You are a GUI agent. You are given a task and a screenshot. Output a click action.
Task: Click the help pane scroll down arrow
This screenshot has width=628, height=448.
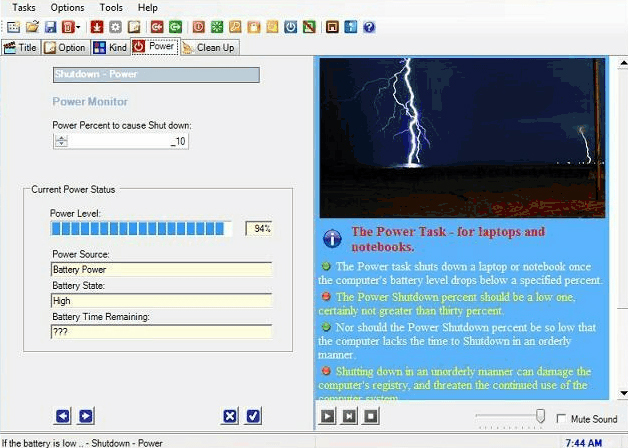tap(624, 393)
